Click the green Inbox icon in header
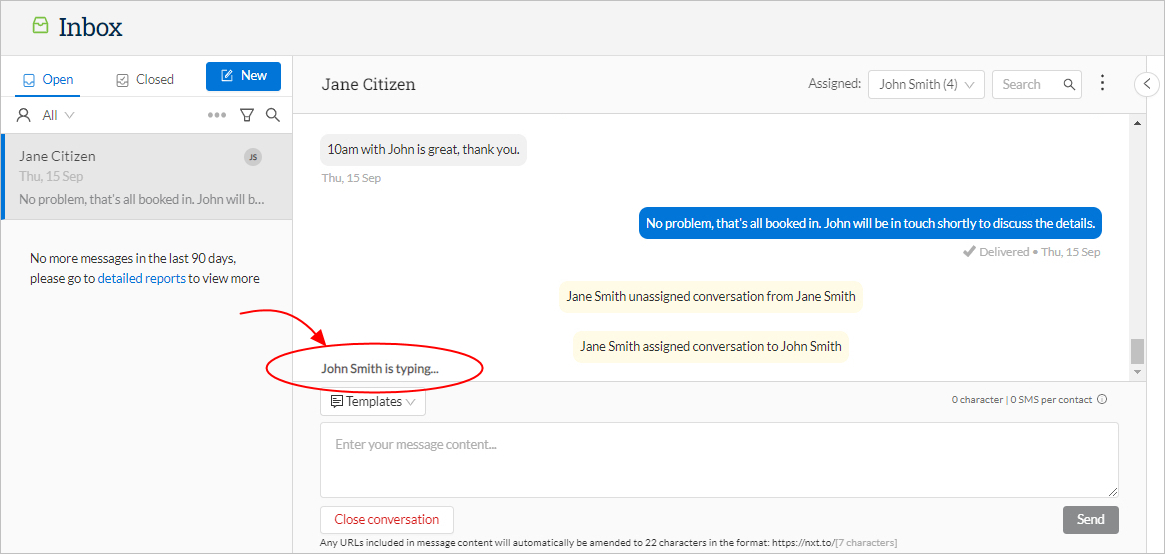This screenshot has height=554, width=1165. [x=40, y=26]
